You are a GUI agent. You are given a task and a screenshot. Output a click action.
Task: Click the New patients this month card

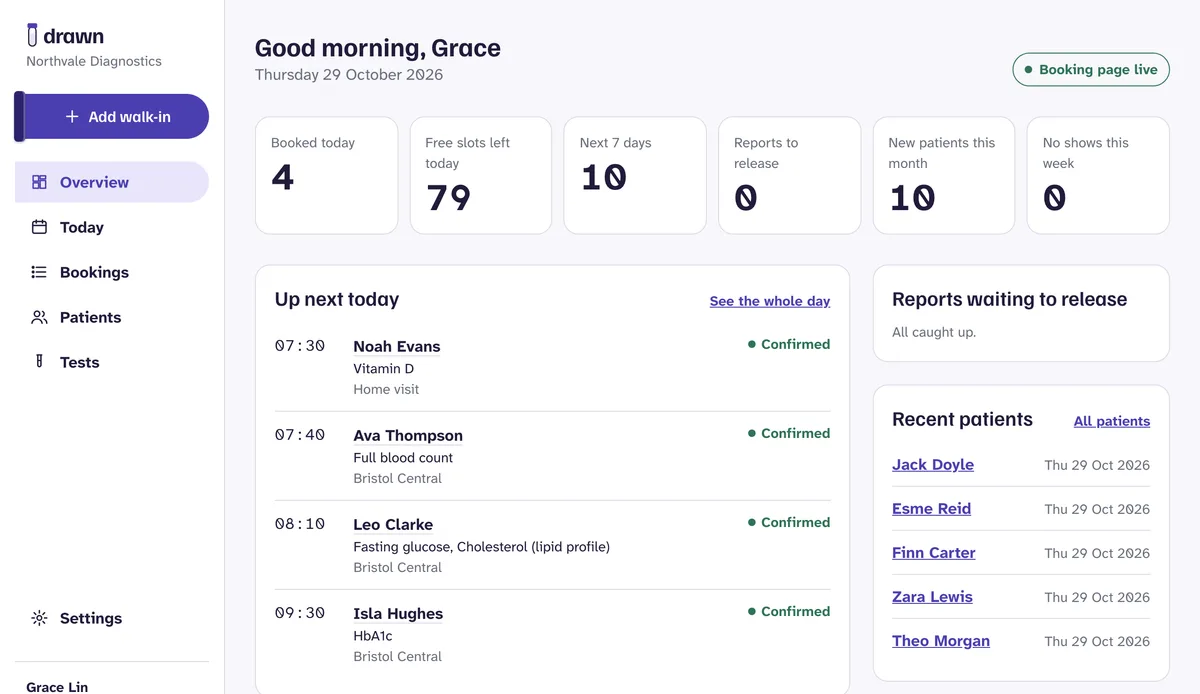pos(944,176)
